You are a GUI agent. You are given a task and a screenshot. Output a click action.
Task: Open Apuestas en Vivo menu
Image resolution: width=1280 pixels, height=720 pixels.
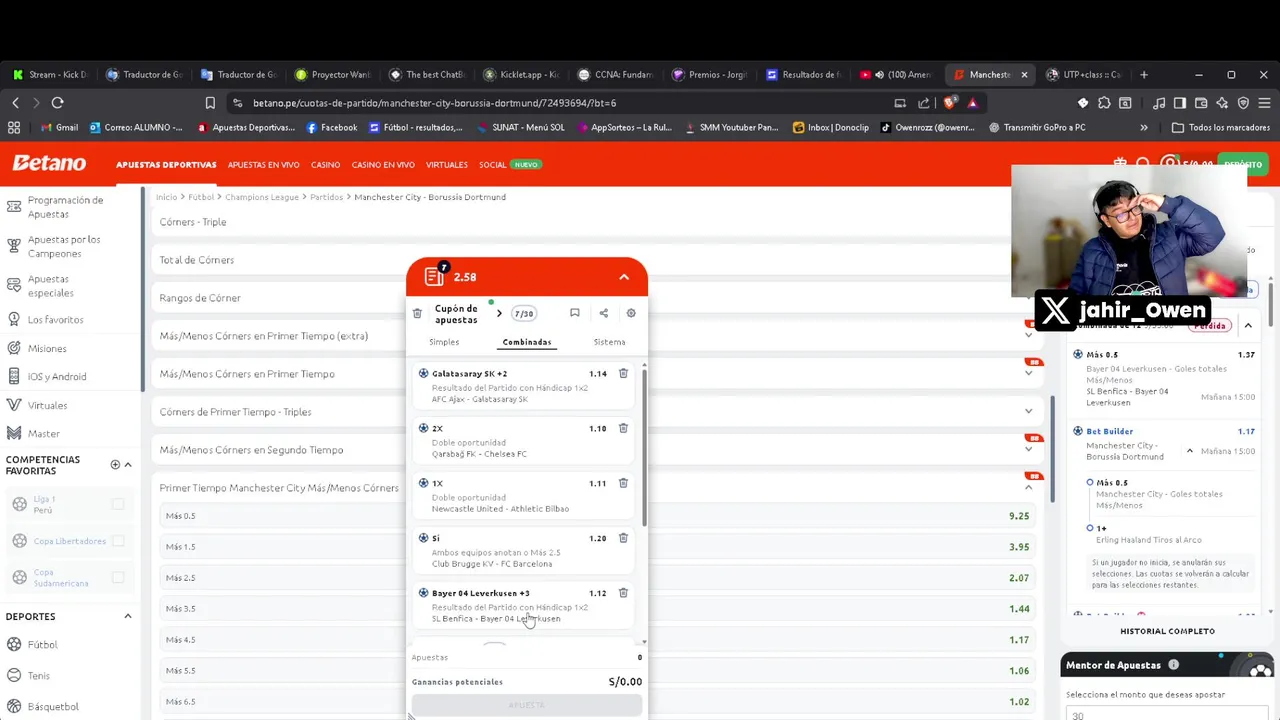(263, 165)
